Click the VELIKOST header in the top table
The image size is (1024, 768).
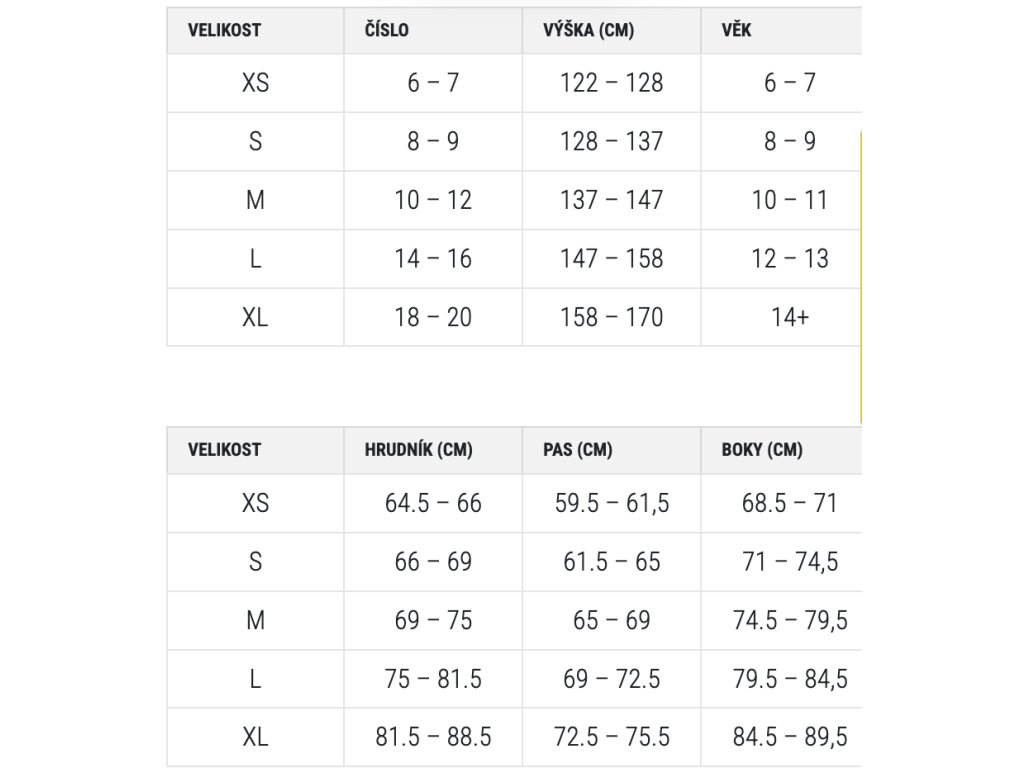click(224, 30)
